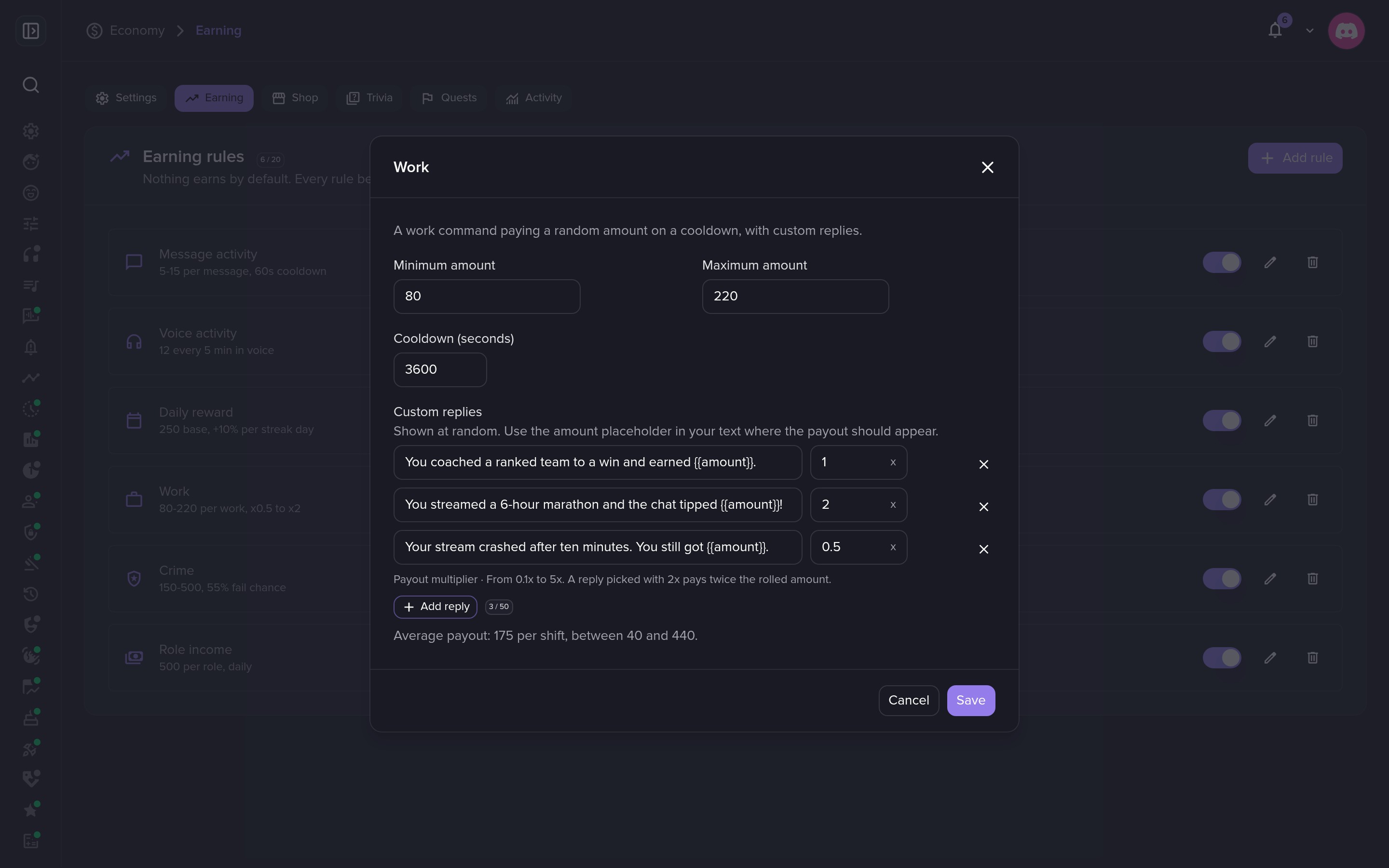Close the Work dialog
This screenshot has height=868, width=1389.
click(x=987, y=167)
